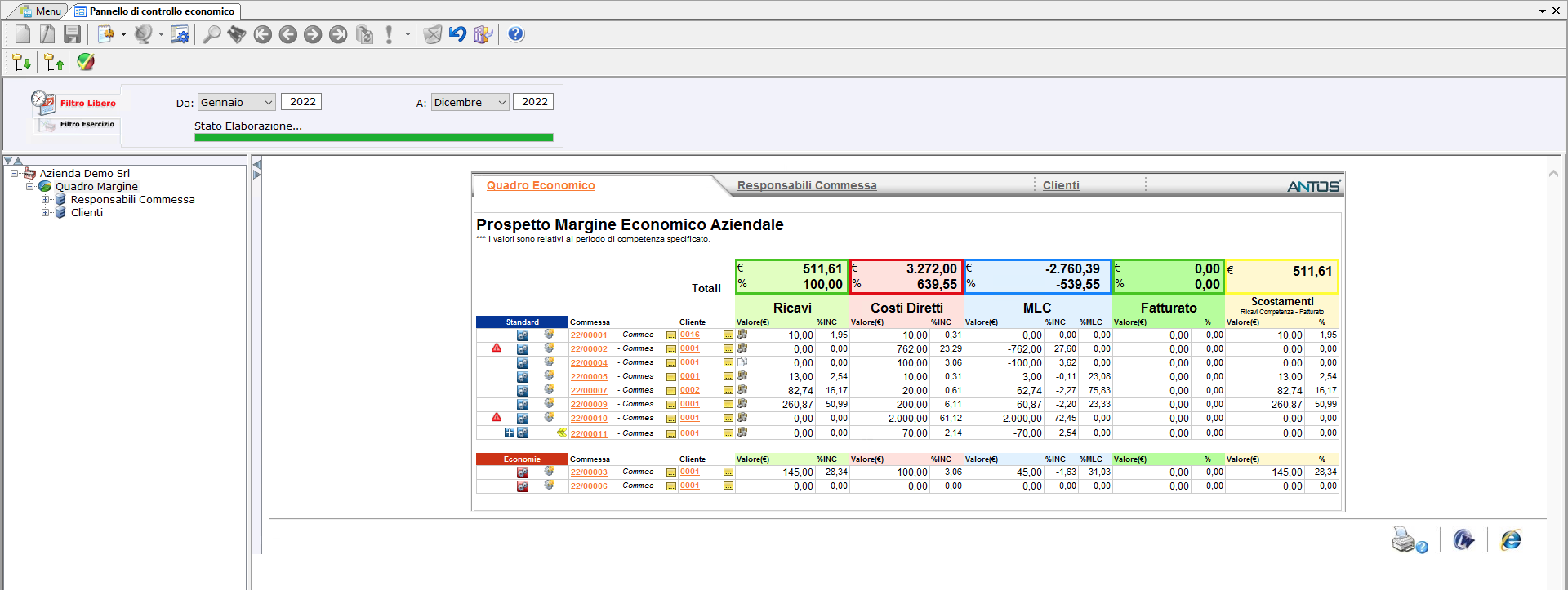Click the satellite dish toolbar icon
1568x590 pixels.
tap(143, 34)
